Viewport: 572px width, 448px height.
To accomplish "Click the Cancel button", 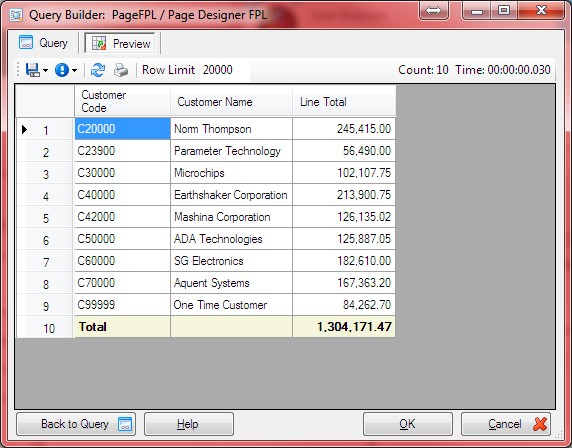I will [506, 424].
